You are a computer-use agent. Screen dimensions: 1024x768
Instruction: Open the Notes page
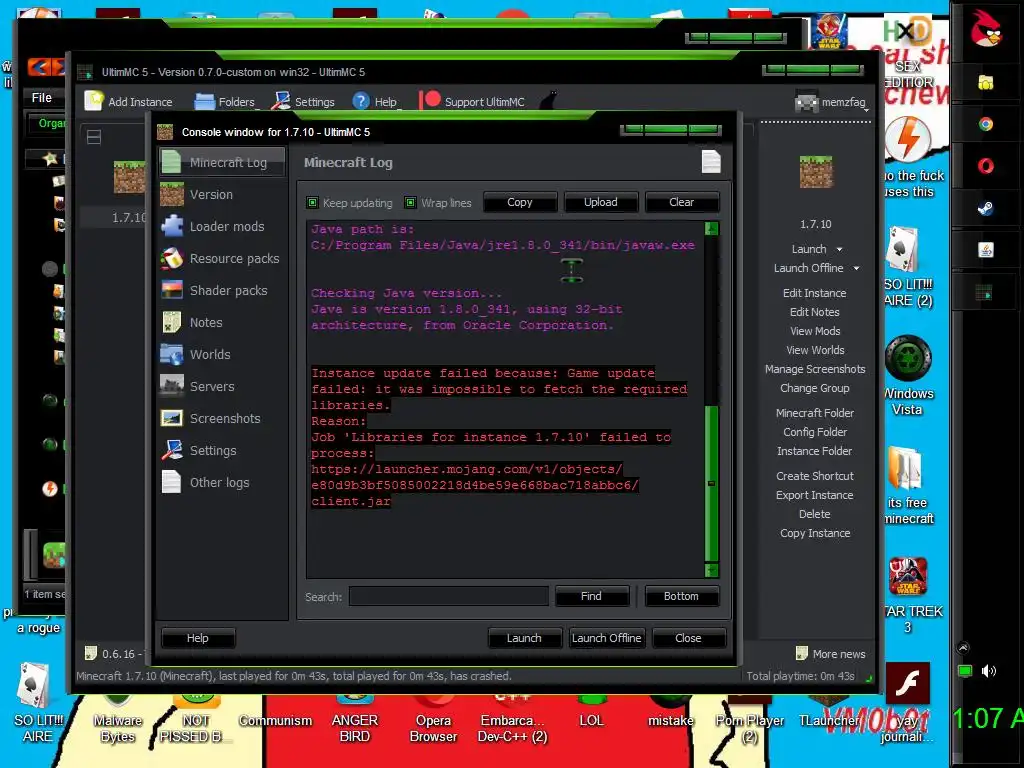[221, 323]
